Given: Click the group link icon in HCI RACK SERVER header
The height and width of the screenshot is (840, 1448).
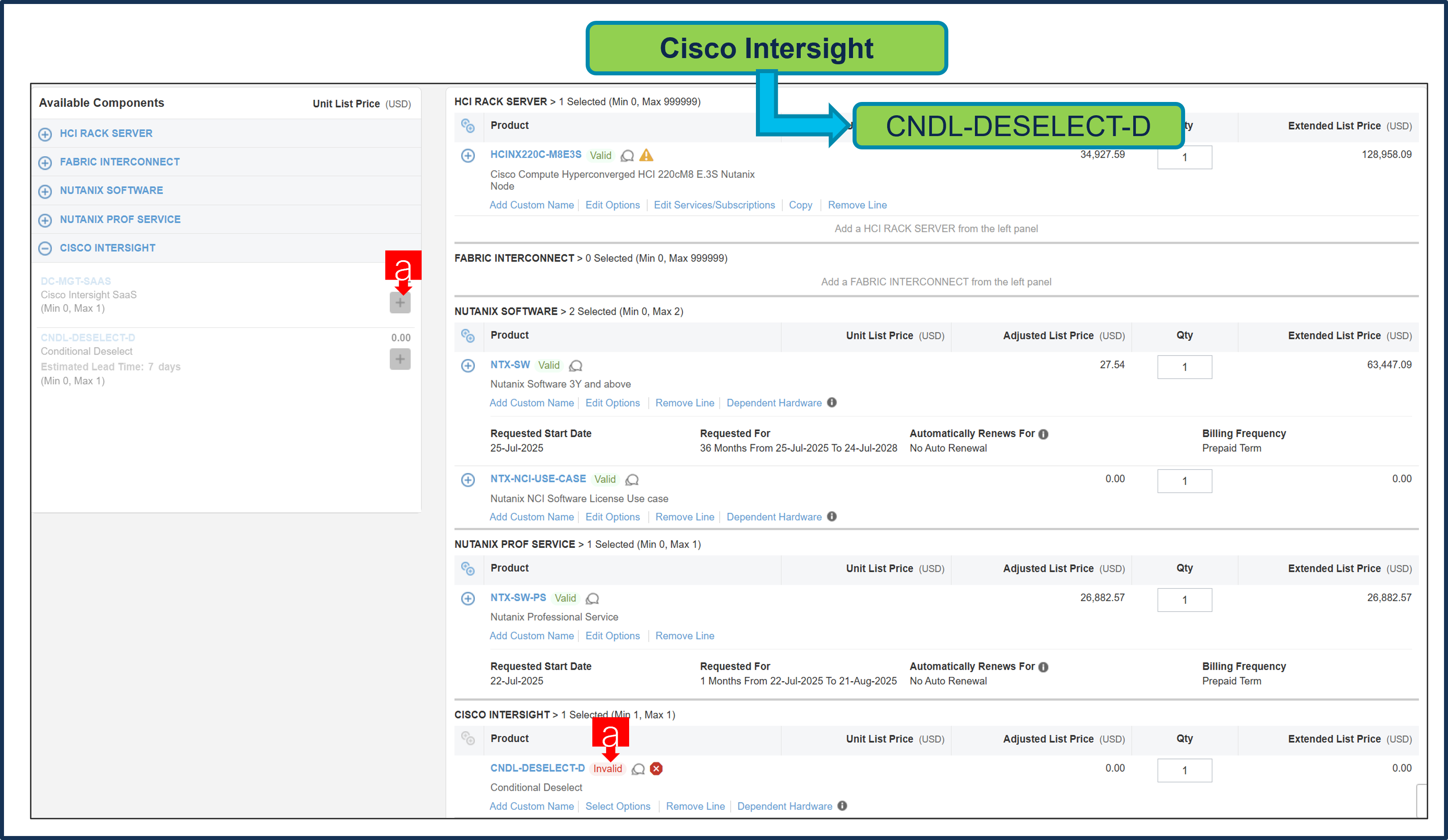Looking at the screenshot, I should [469, 126].
